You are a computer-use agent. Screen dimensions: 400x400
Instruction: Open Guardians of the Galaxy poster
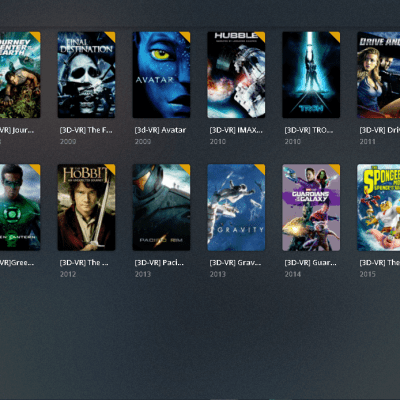[311, 207]
